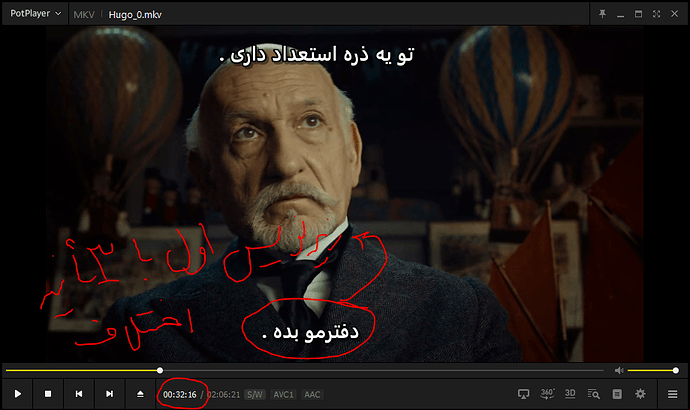This screenshot has height=410, width=690.
Task: Open a file with the eject button
Action: [x=140, y=394]
